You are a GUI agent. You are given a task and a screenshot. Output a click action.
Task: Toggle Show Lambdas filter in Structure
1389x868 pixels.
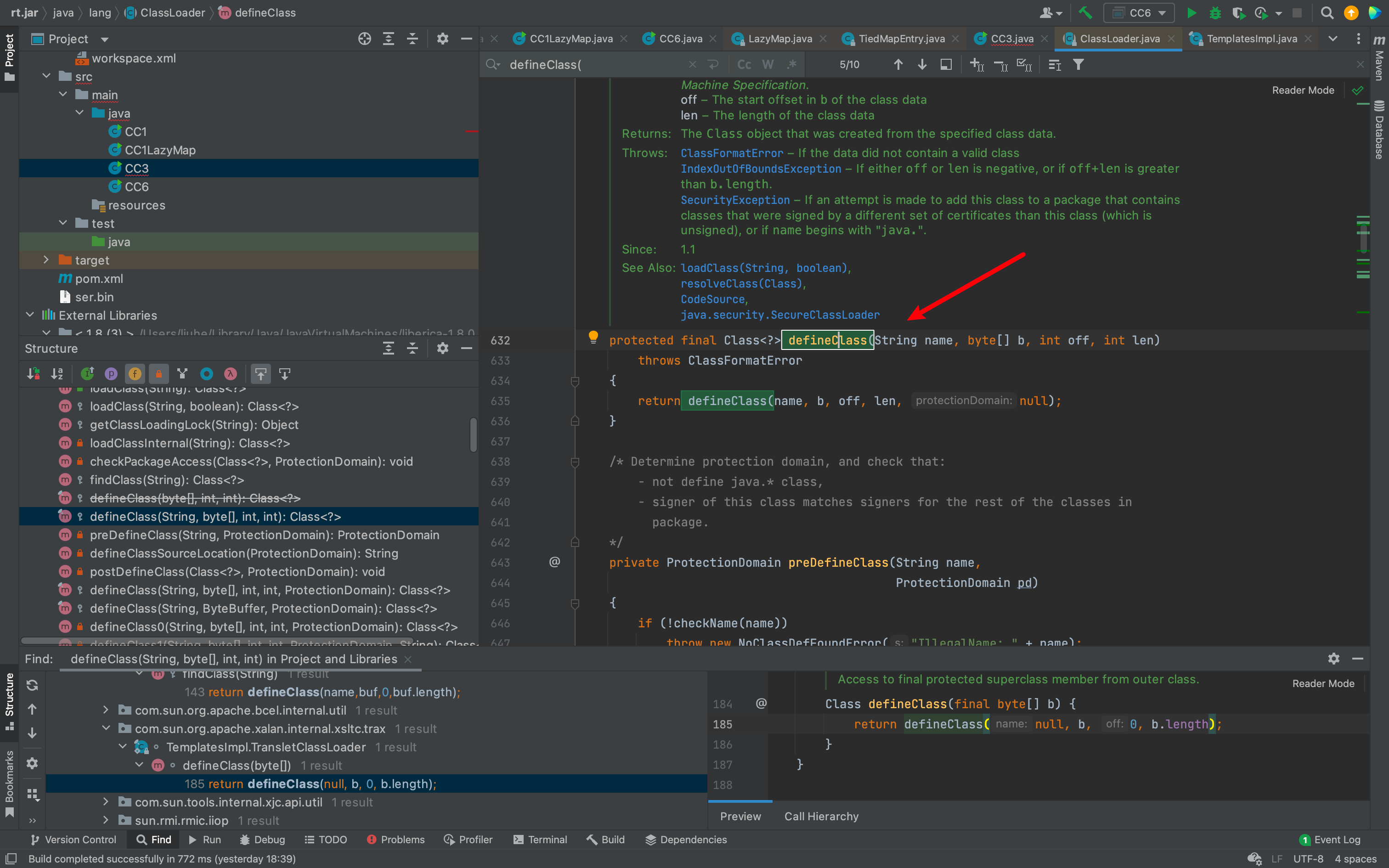[x=230, y=374]
